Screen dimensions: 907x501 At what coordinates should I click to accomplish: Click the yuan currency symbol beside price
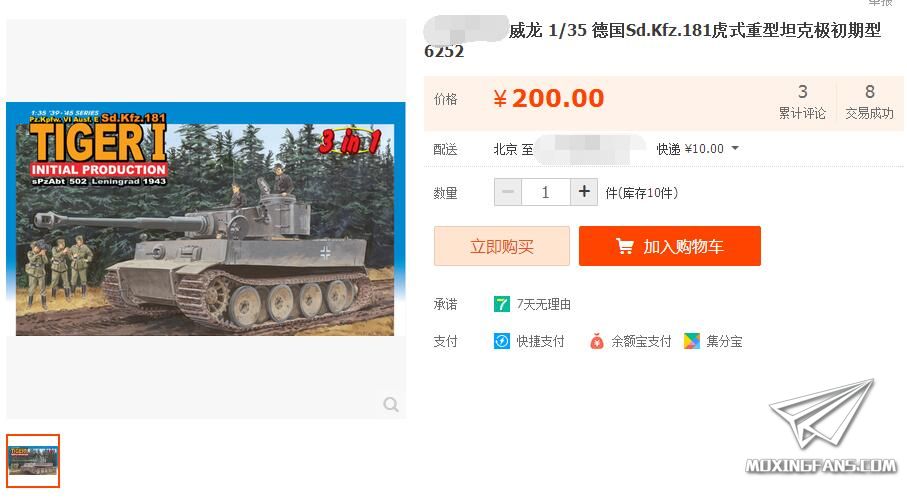(500, 100)
